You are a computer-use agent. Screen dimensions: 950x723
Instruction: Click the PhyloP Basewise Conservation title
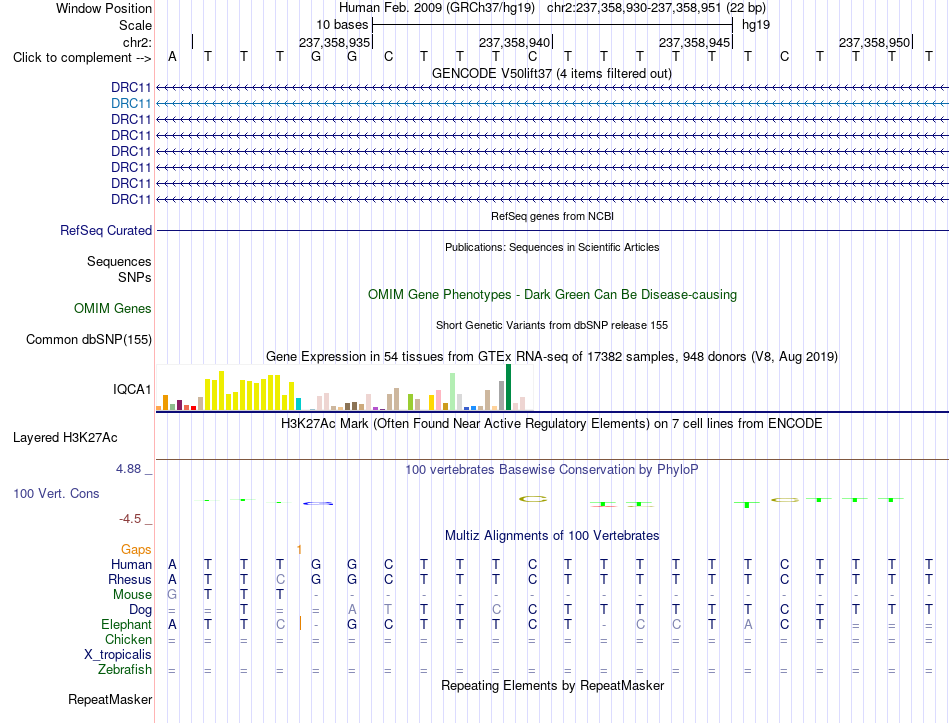tap(552, 470)
